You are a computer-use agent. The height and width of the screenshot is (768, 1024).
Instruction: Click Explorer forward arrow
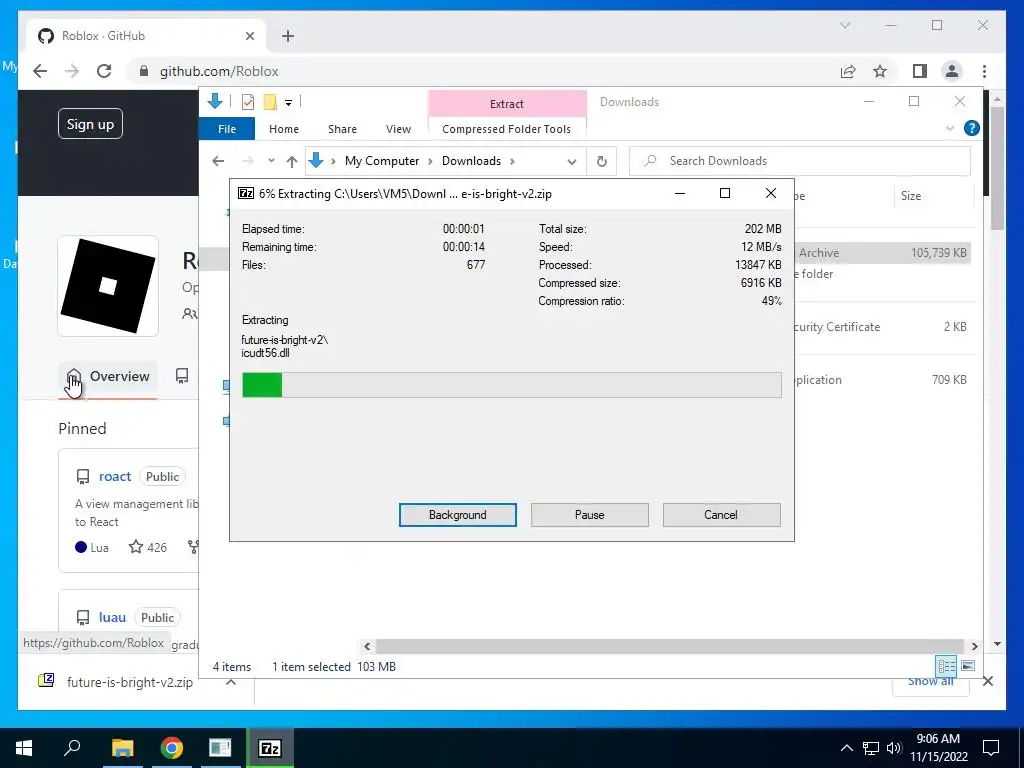[x=248, y=161]
